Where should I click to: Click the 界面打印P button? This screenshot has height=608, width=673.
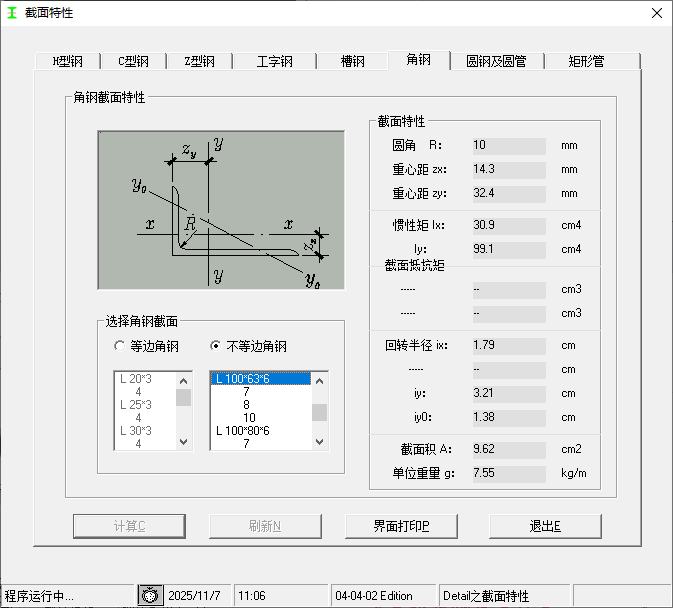(401, 526)
